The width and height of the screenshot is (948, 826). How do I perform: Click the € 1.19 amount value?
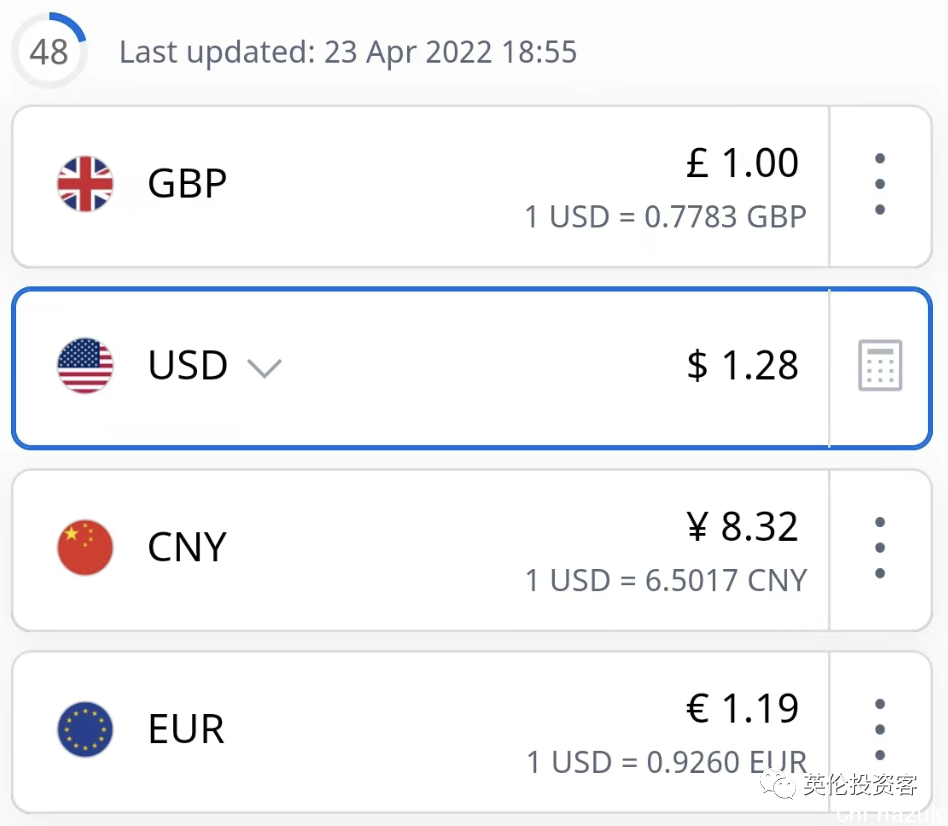pyautogui.click(x=742, y=708)
